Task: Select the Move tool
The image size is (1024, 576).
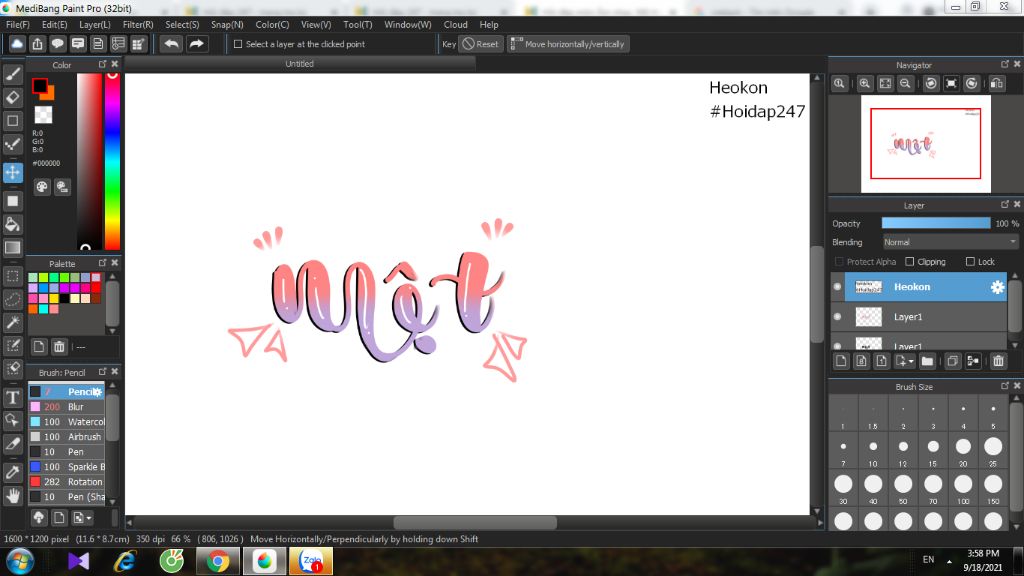Action: pos(12,172)
